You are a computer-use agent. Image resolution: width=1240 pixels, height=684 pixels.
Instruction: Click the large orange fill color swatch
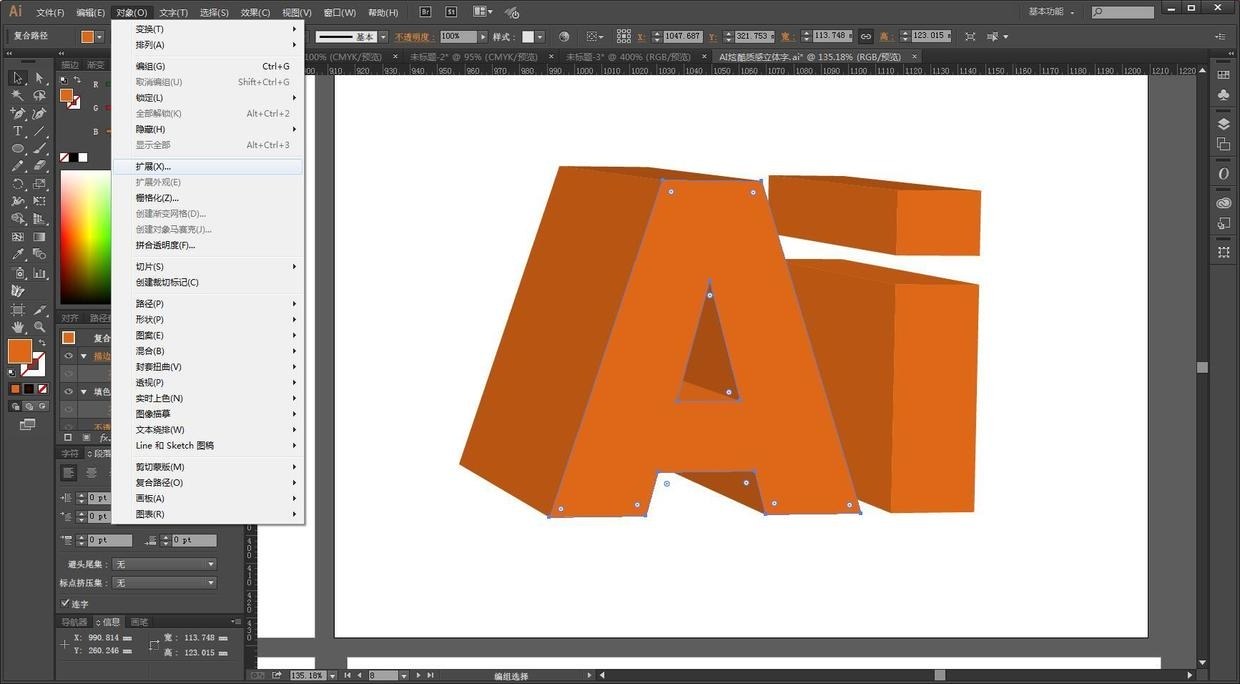tap(18, 350)
